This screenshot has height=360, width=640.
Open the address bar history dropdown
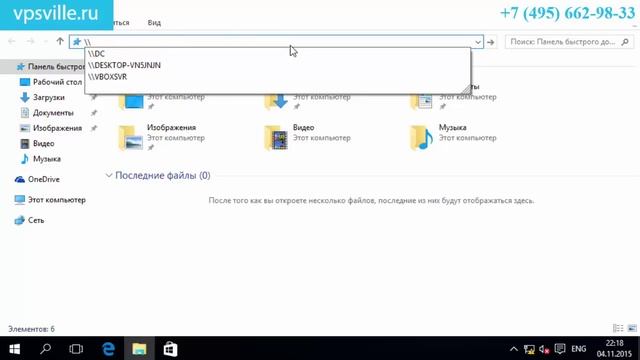tap(478, 42)
